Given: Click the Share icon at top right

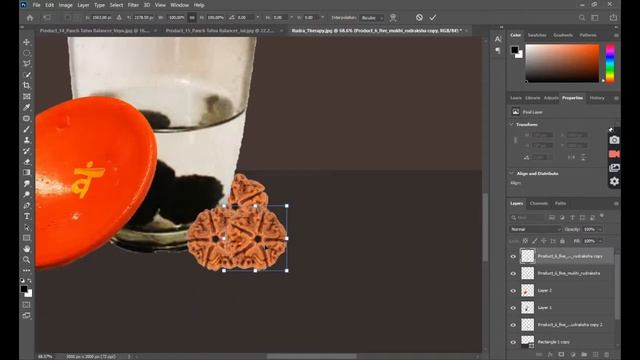Looking at the screenshot, I should click(613, 18).
